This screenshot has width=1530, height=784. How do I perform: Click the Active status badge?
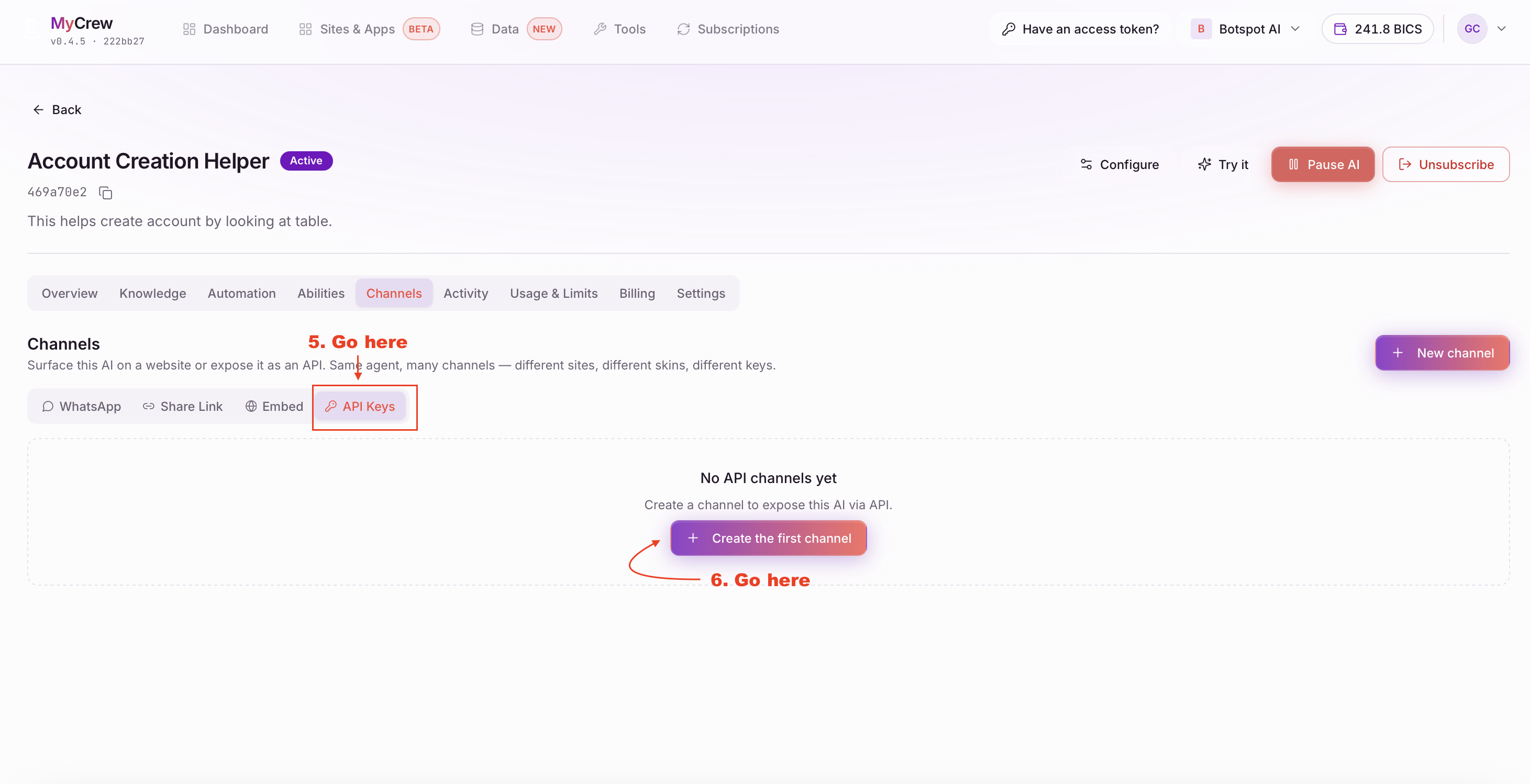tap(306, 161)
